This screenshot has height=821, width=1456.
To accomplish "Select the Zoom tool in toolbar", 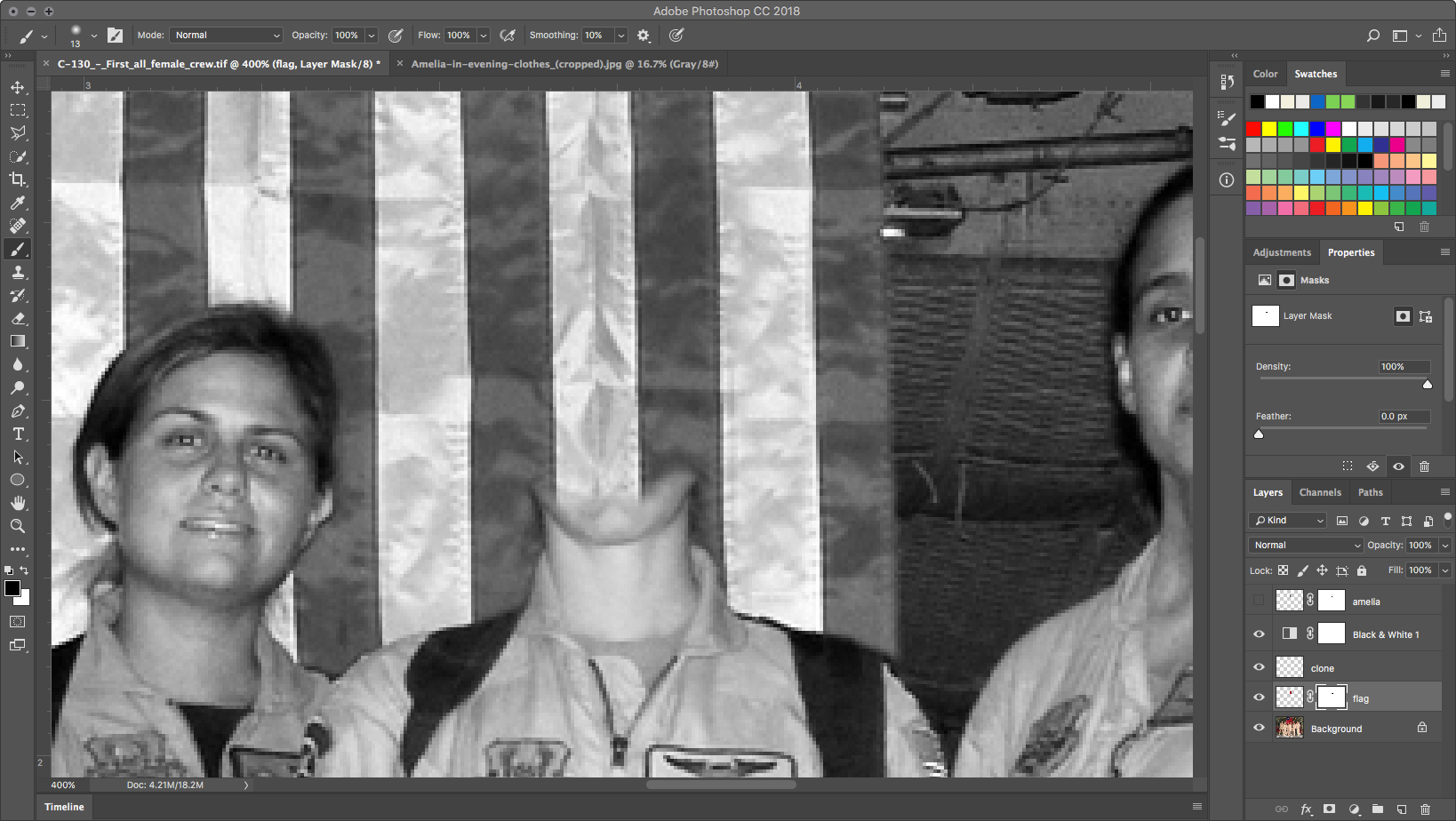I will click(x=18, y=526).
